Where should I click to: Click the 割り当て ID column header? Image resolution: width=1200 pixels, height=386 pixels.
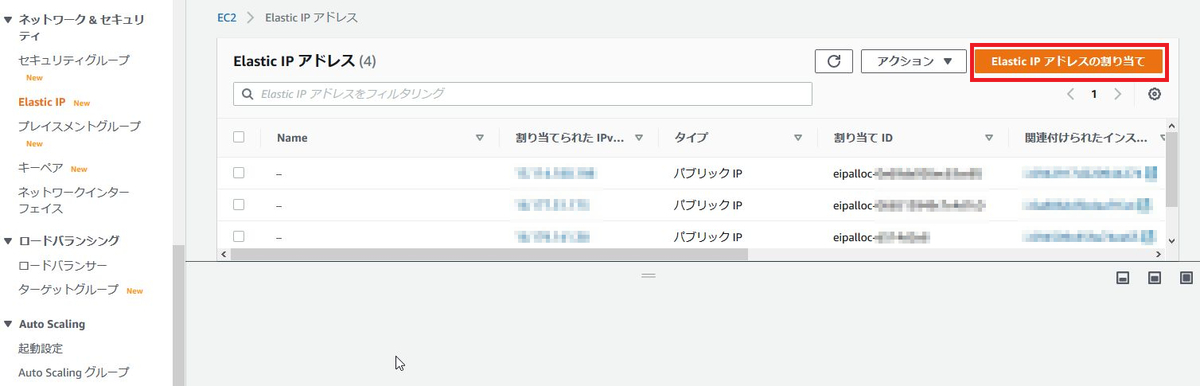point(863,138)
